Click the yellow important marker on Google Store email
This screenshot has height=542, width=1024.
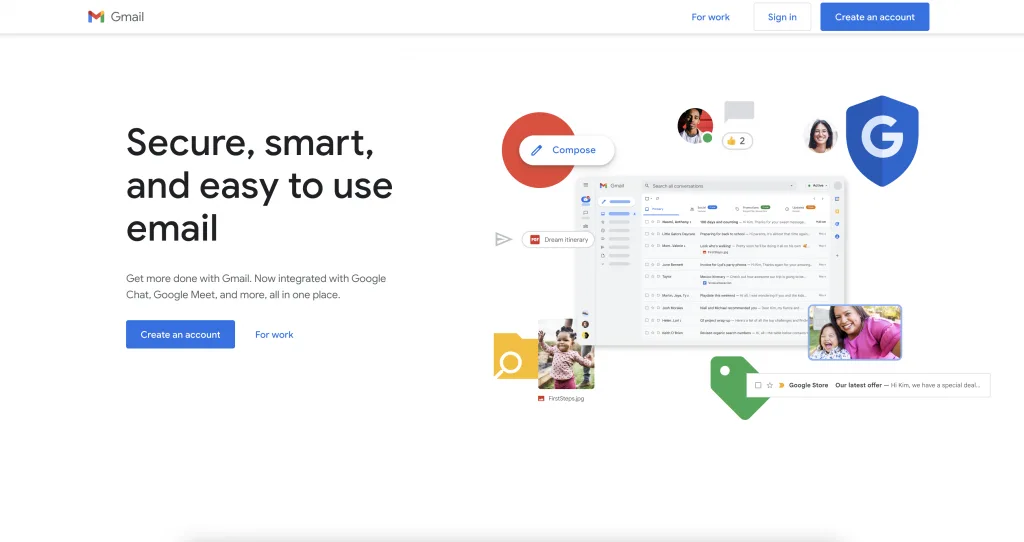pos(781,385)
